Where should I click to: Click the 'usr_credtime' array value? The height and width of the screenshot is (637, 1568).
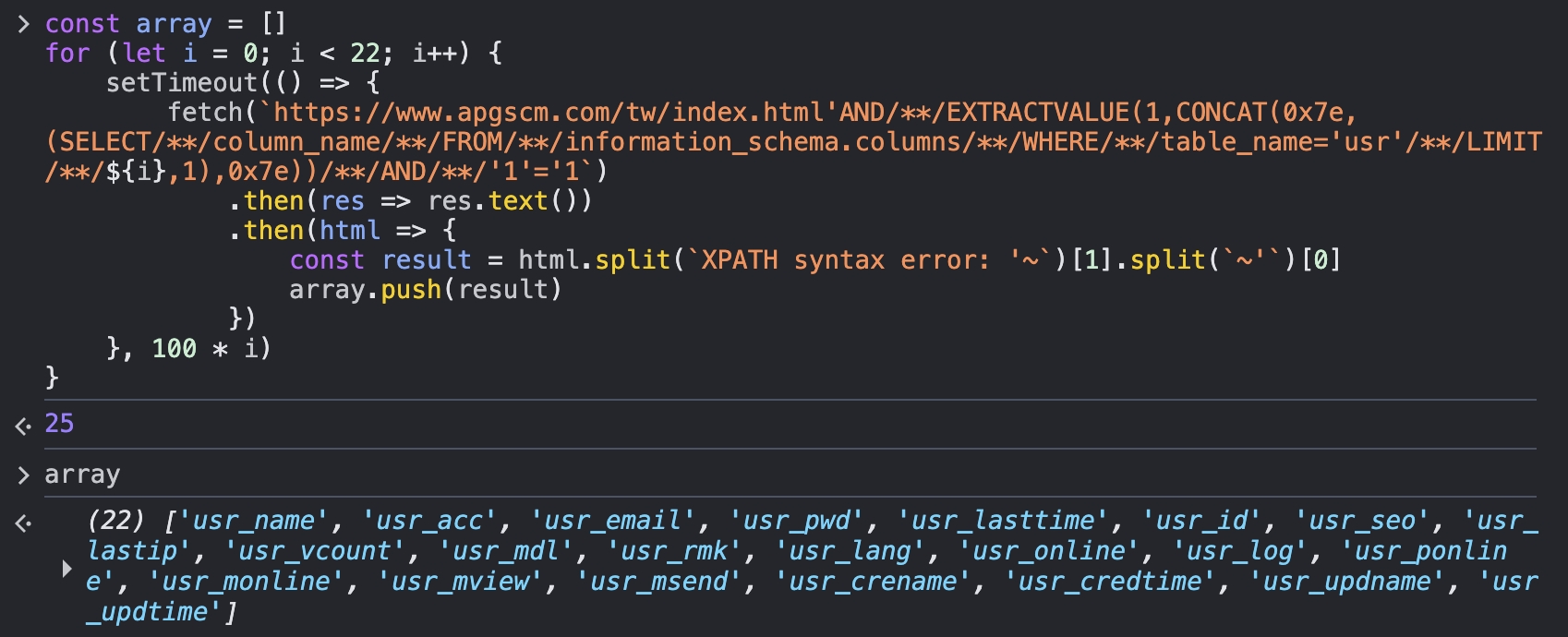click(1111, 582)
